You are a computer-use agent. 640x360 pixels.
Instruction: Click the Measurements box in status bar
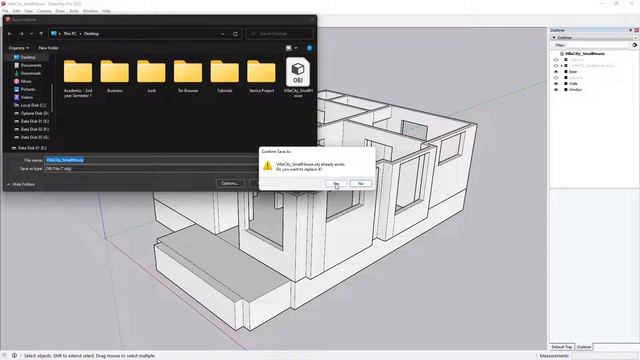606,356
